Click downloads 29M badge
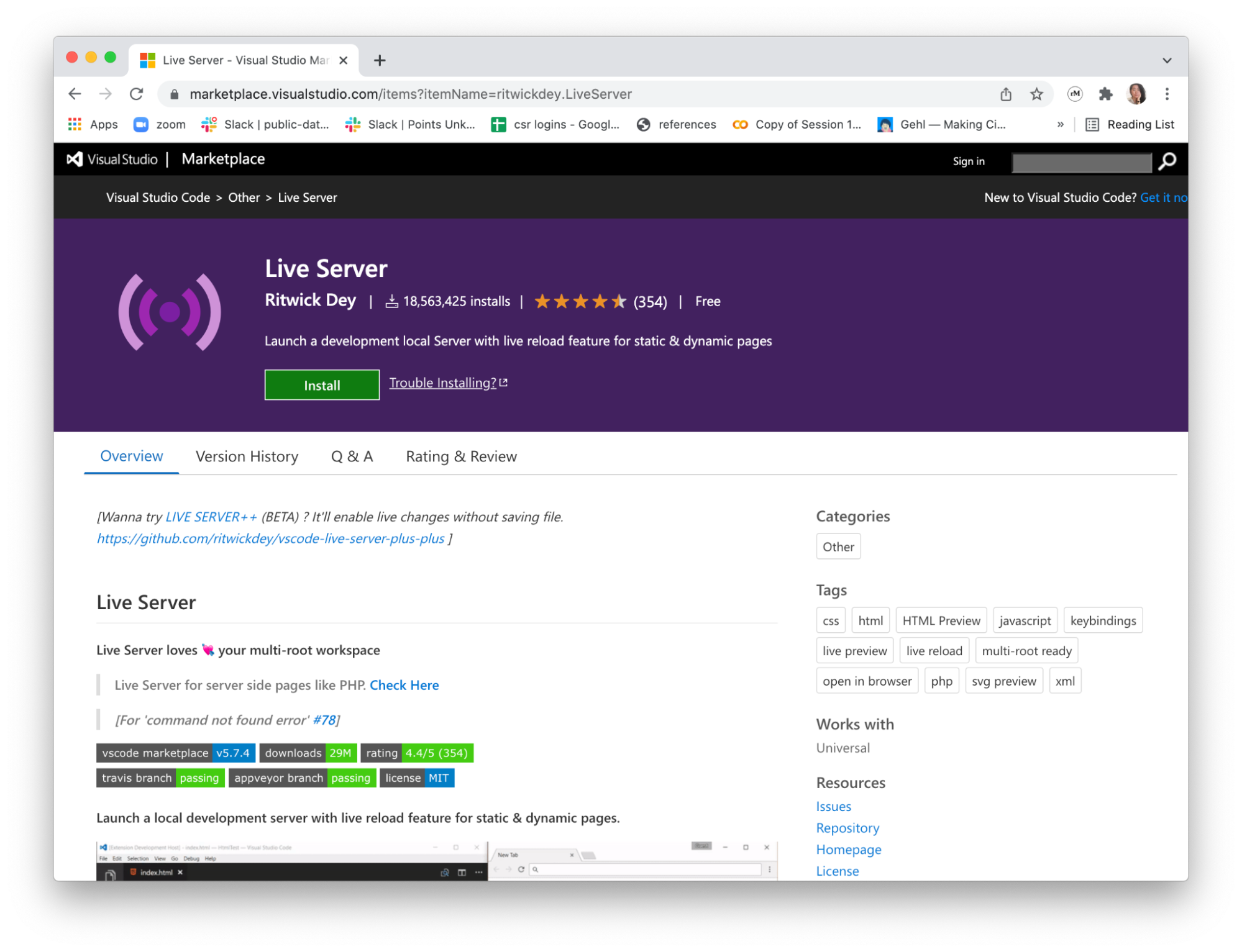1242x952 pixels. (308, 753)
